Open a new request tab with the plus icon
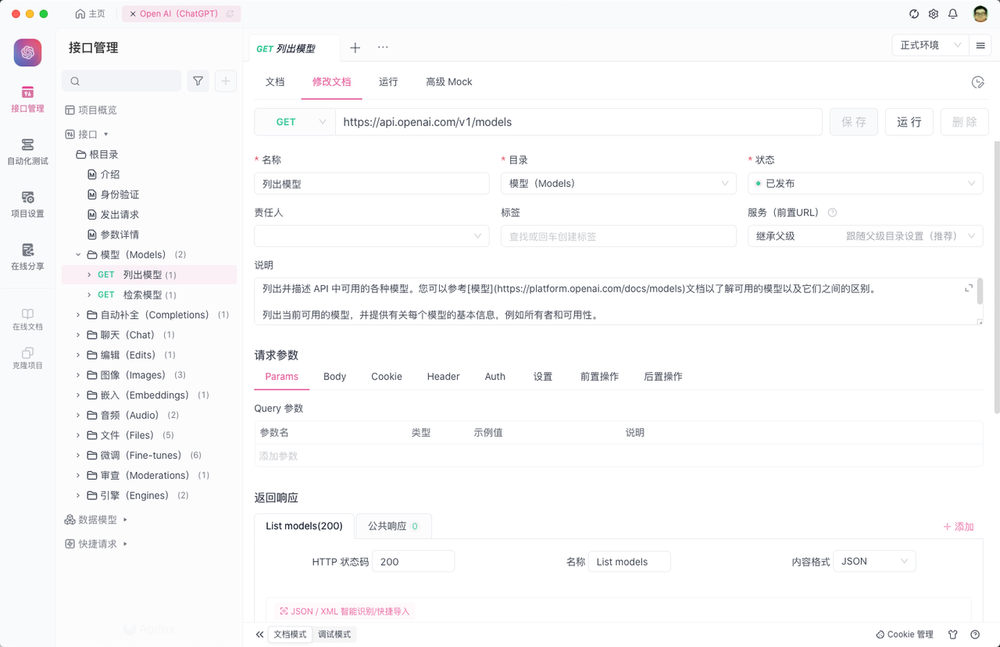Image resolution: width=1000 pixels, height=647 pixels. click(x=354, y=47)
